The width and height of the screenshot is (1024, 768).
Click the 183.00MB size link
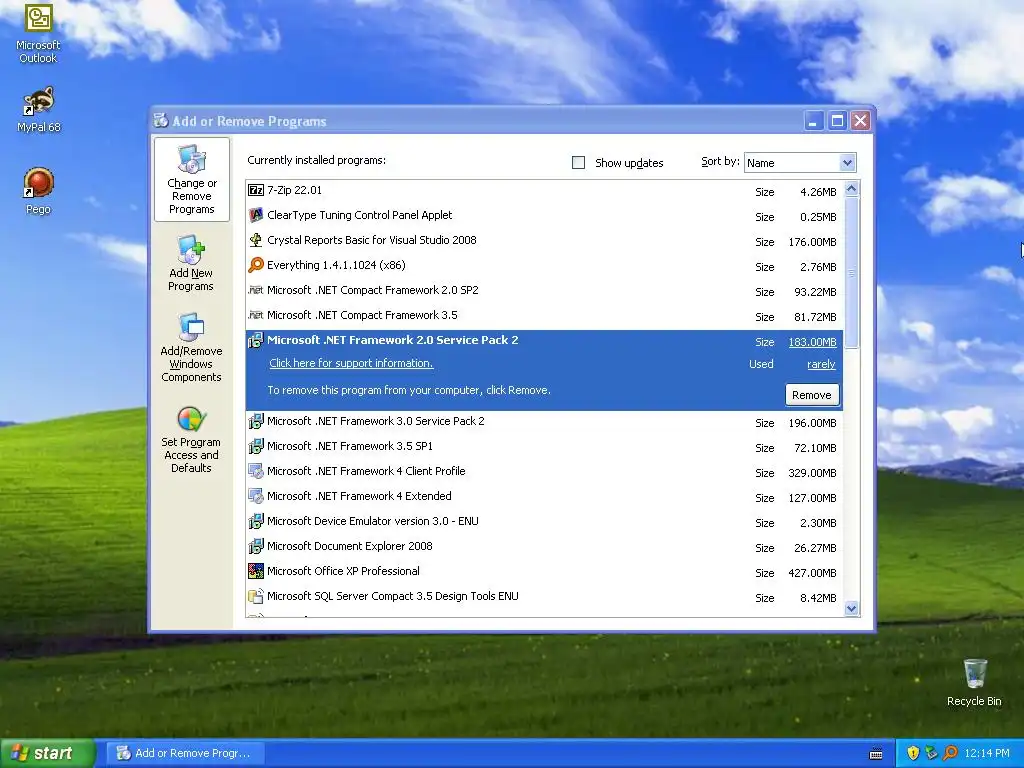tap(812, 342)
